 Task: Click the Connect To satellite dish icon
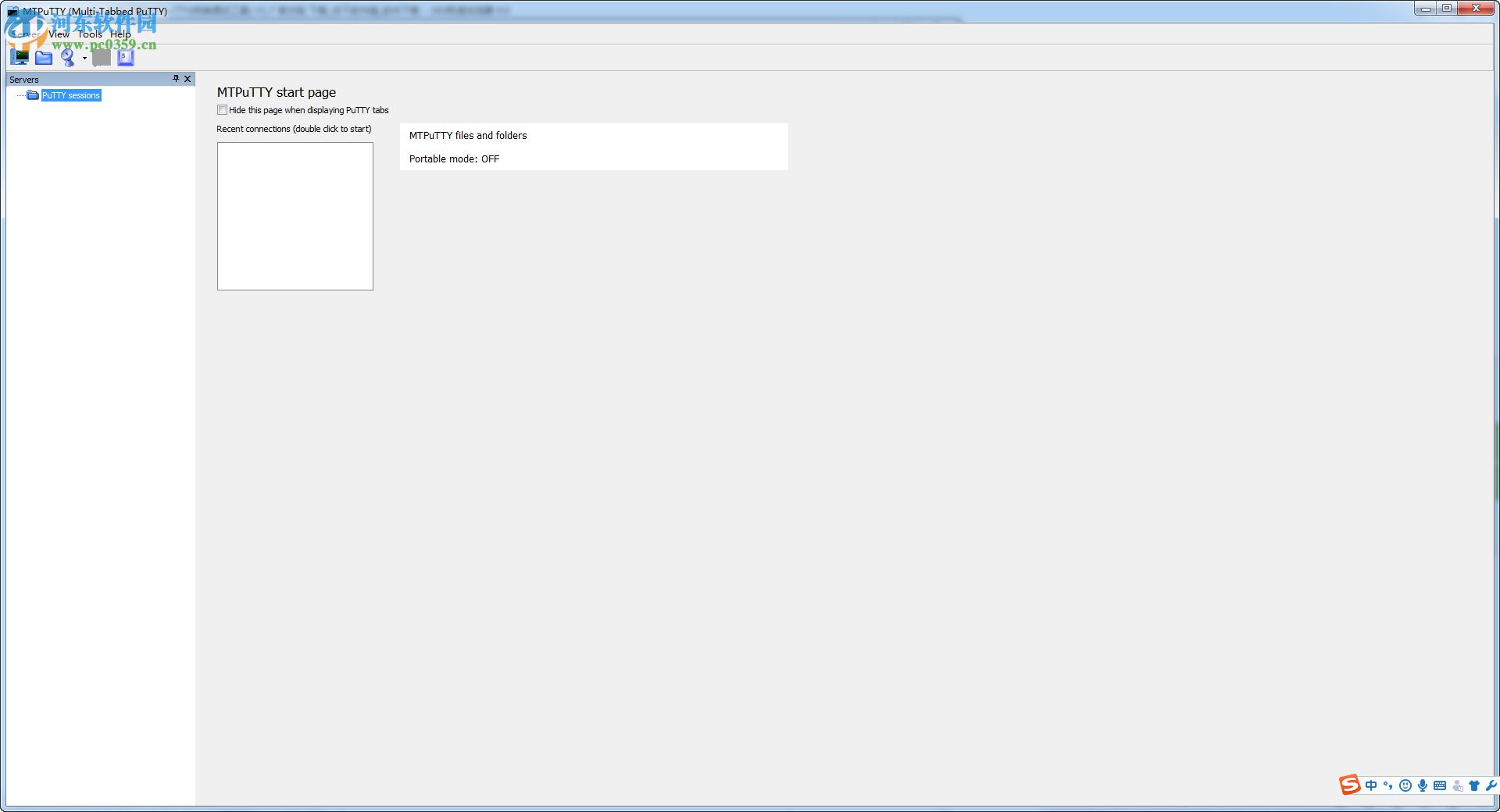coord(68,57)
